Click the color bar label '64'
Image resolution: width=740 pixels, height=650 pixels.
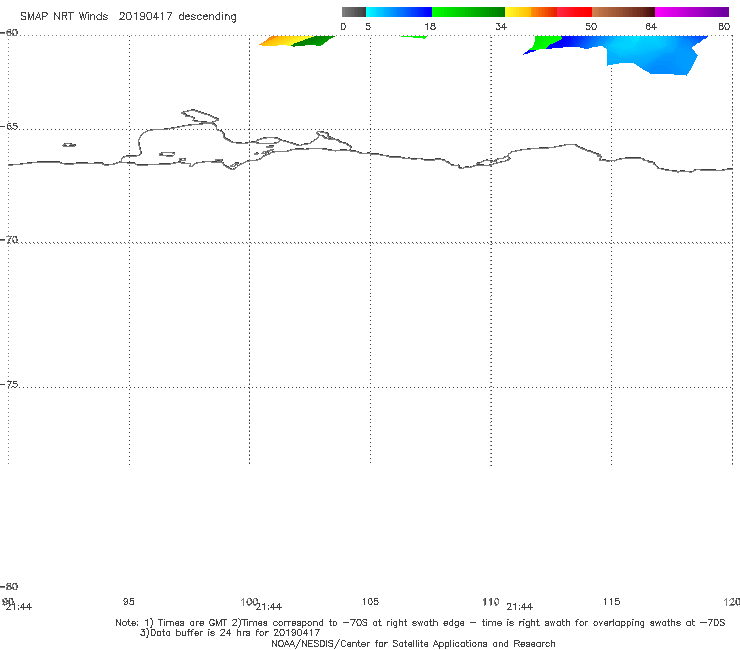[651, 26]
